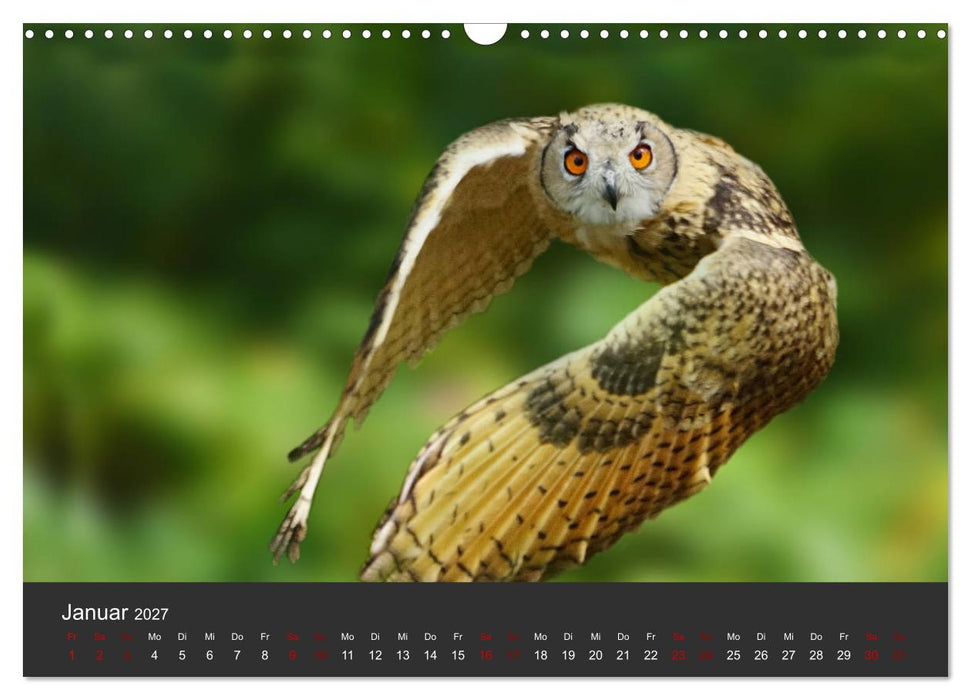
Task: Select day 5 in the date row
Action: click(182, 655)
